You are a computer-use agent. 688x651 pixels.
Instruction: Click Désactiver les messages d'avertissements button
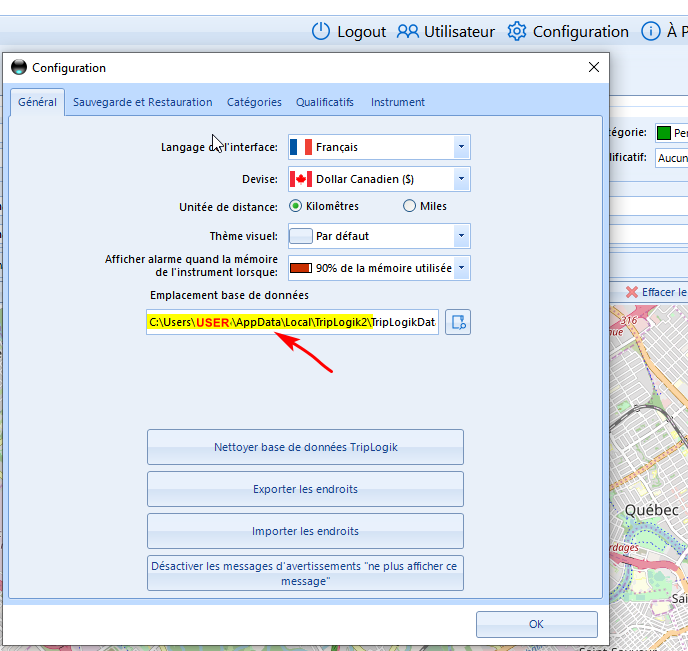pos(305,573)
